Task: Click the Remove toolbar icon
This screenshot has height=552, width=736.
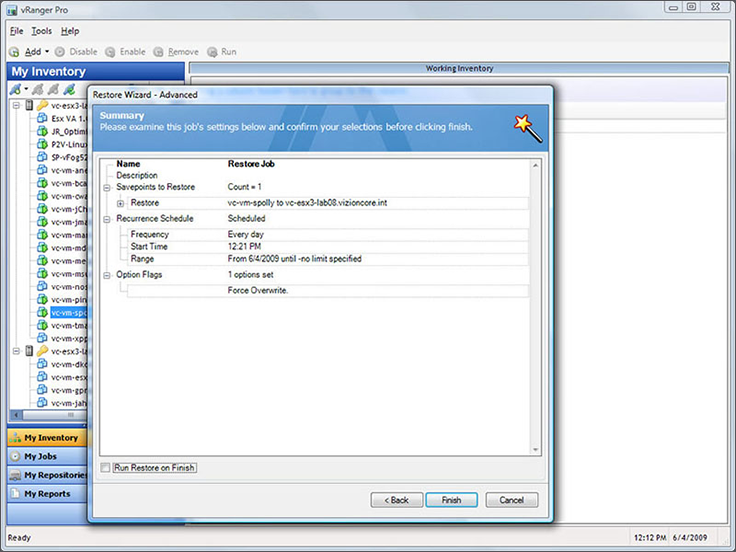Action: click(x=158, y=52)
